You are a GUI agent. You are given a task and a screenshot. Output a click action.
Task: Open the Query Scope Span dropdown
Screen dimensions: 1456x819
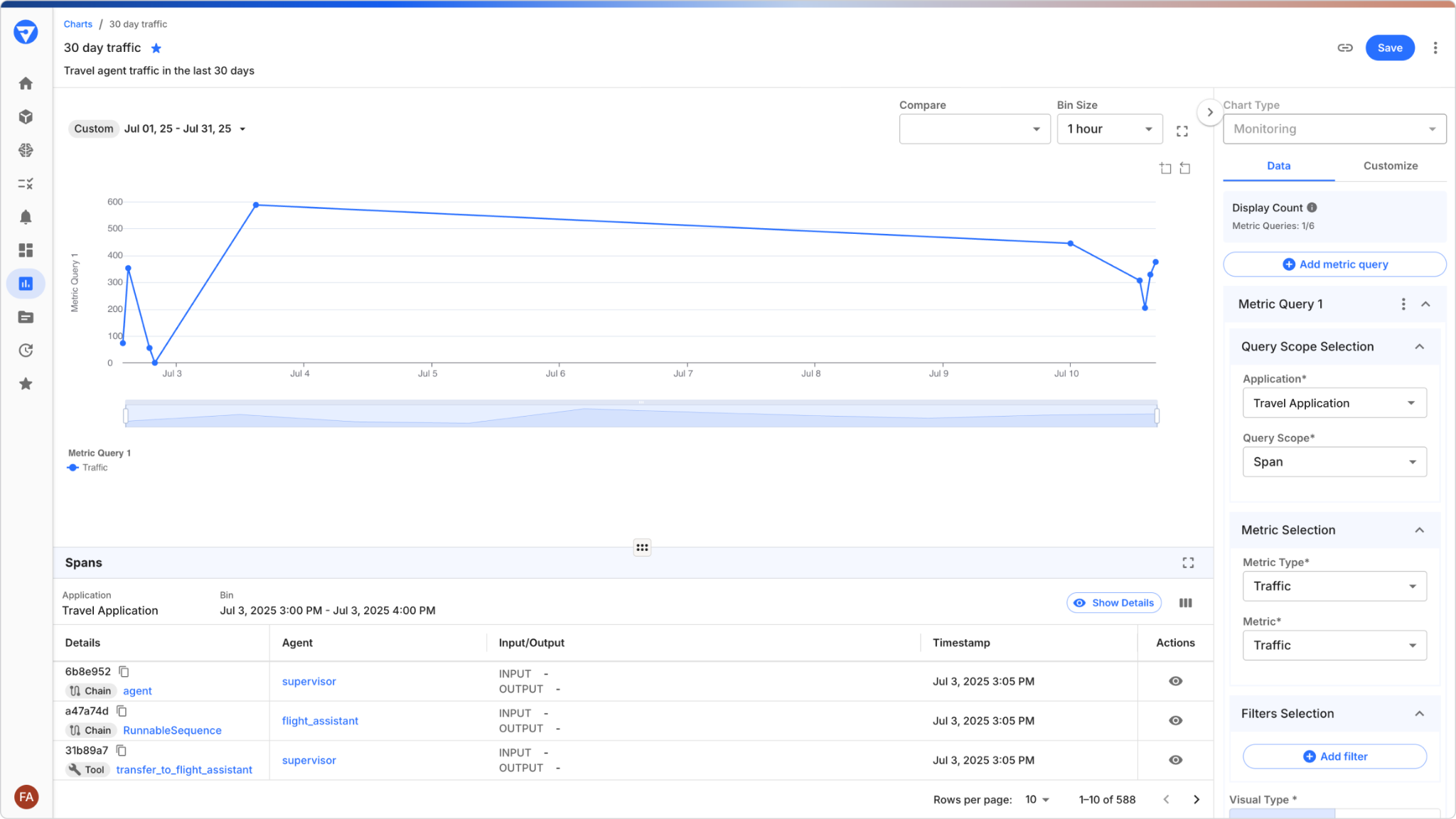(x=1334, y=462)
